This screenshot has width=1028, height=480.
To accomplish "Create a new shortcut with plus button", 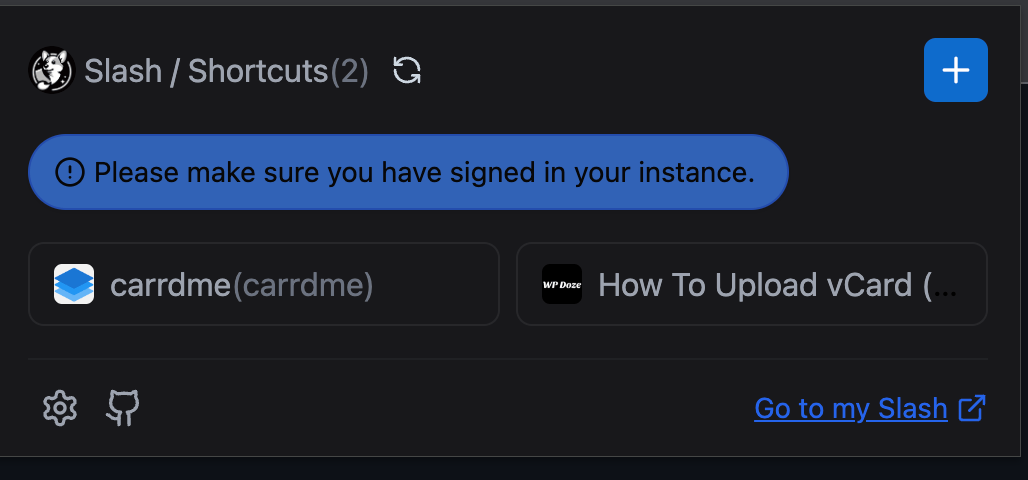I will [955, 70].
